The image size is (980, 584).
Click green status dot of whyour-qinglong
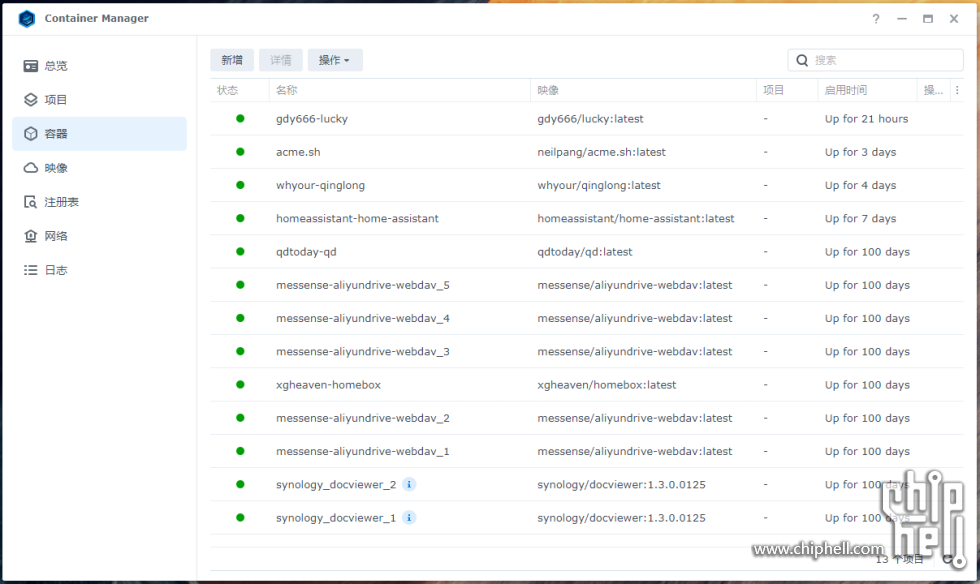point(240,184)
